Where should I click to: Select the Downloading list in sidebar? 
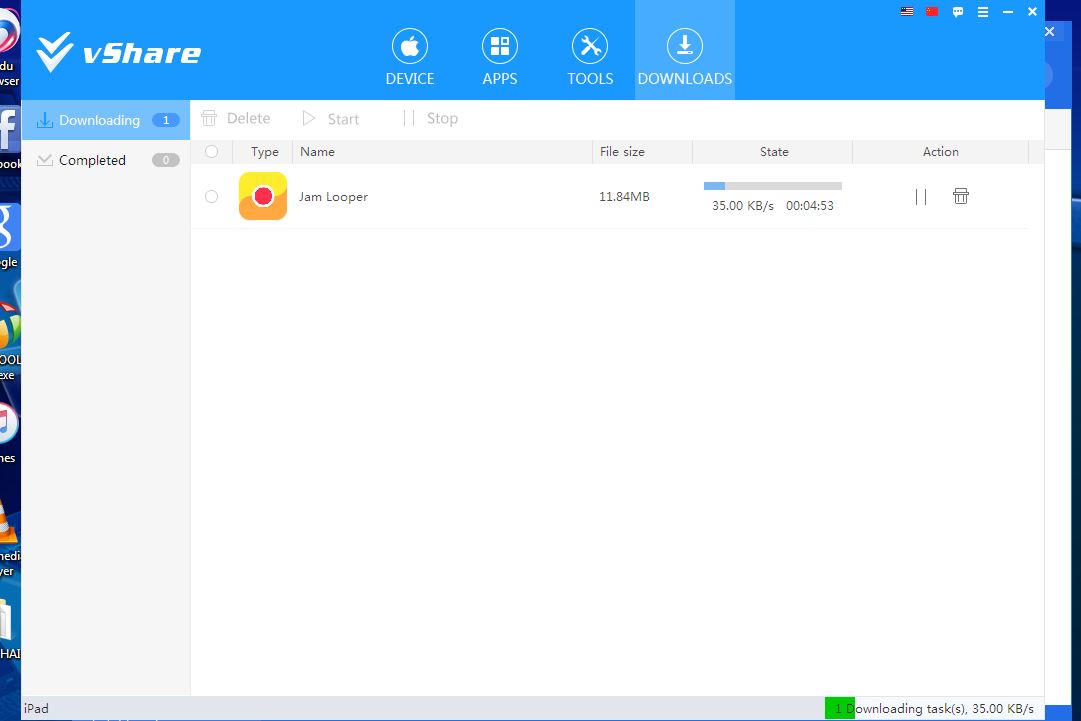tap(105, 120)
